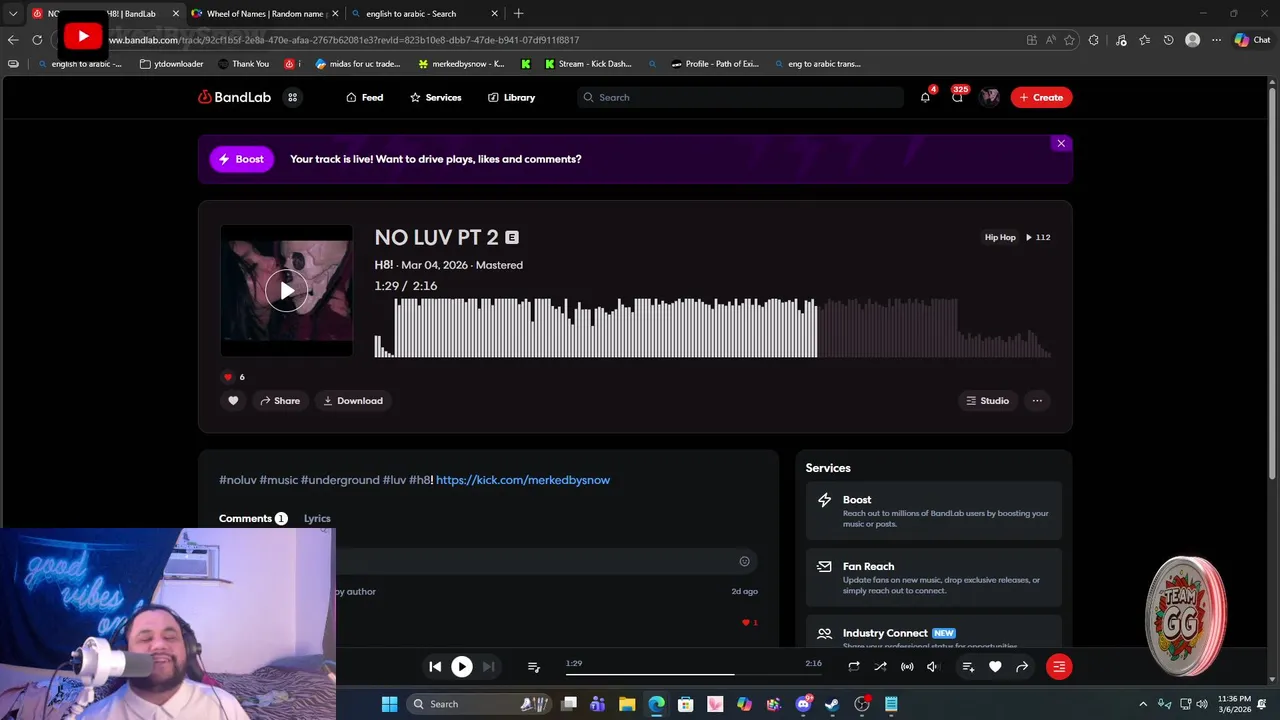This screenshot has width=1280, height=720.
Task: Open the browser settings and more menu
Action: tap(1216, 40)
